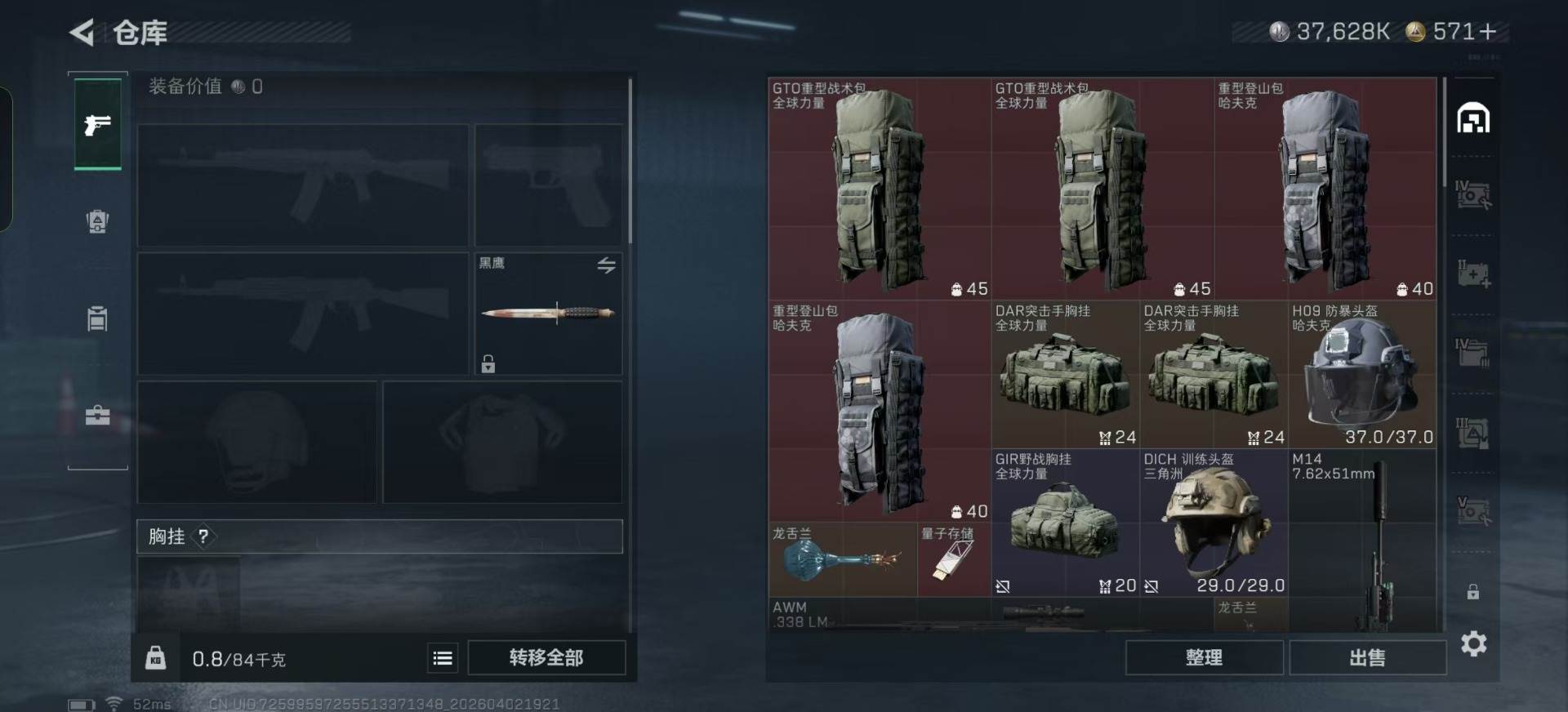1568x712 pixels.
Task: Open the 胸挂 question mark help
Action: click(203, 536)
